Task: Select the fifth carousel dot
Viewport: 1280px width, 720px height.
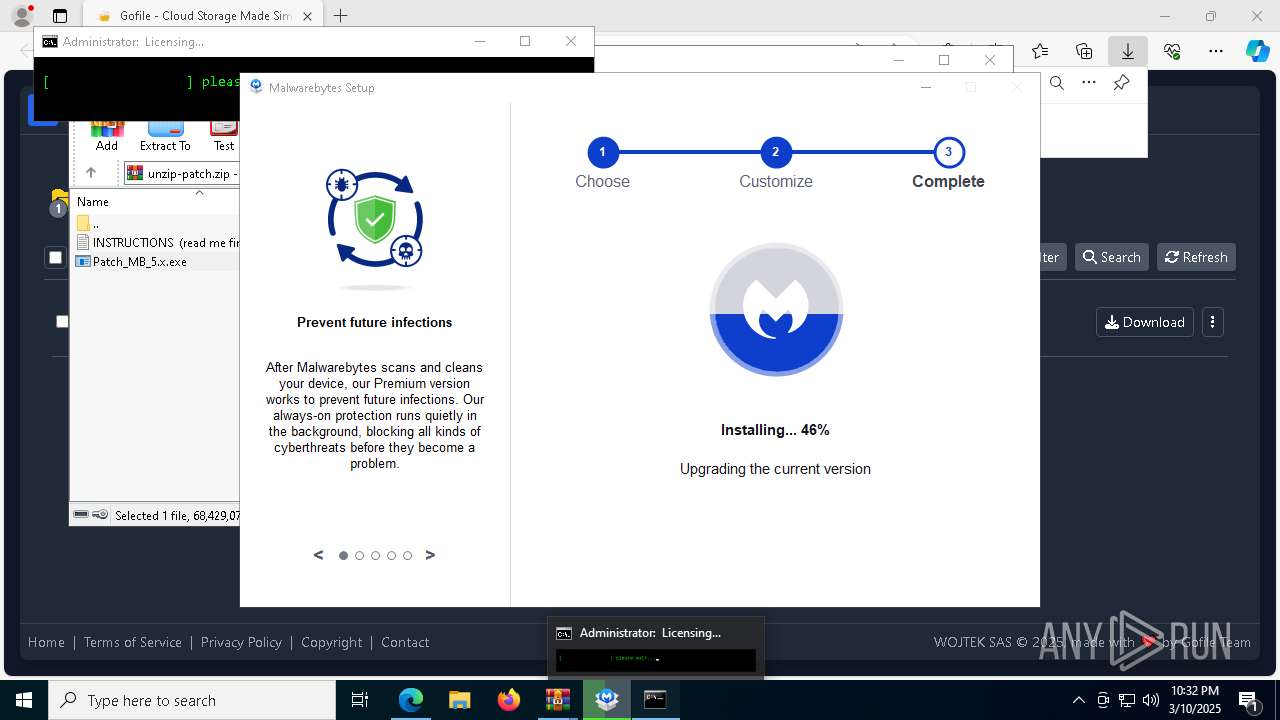Action: point(408,555)
